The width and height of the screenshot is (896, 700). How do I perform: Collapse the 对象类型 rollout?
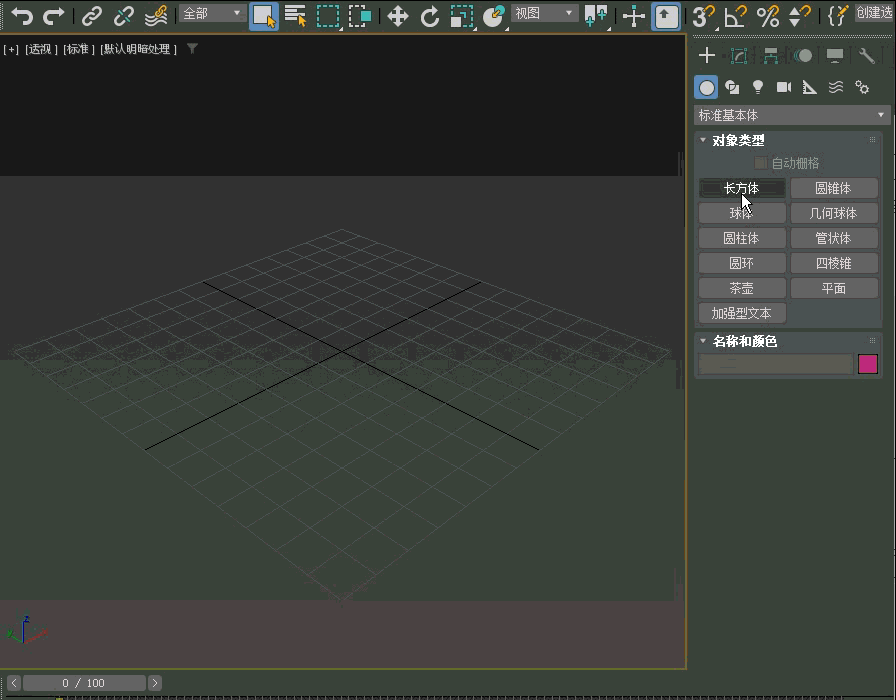coord(703,140)
